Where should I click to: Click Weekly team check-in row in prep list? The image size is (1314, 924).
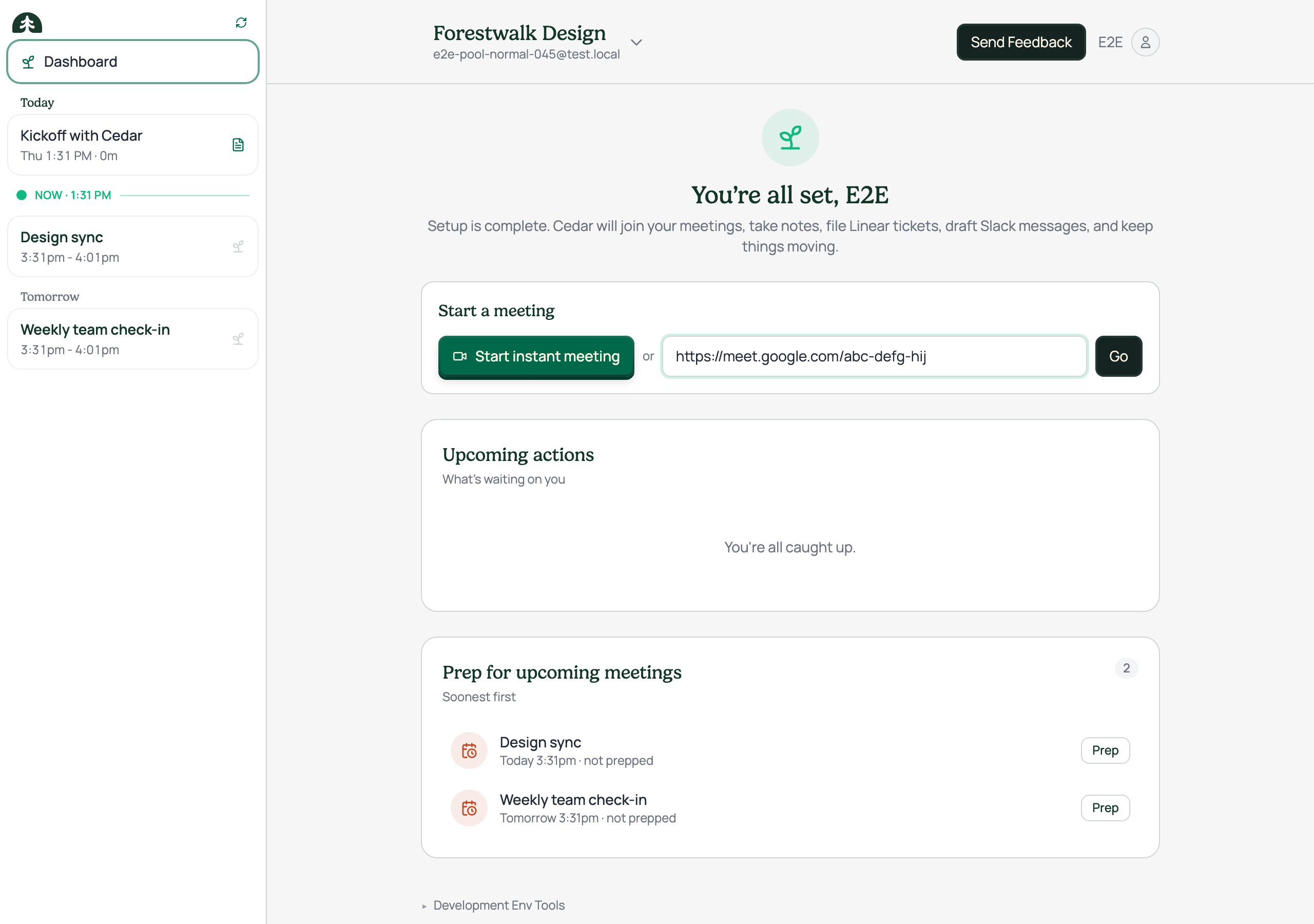coord(790,808)
